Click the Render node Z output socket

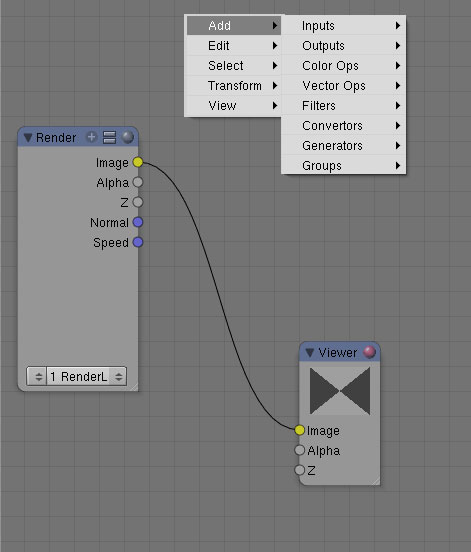tap(138, 202)
